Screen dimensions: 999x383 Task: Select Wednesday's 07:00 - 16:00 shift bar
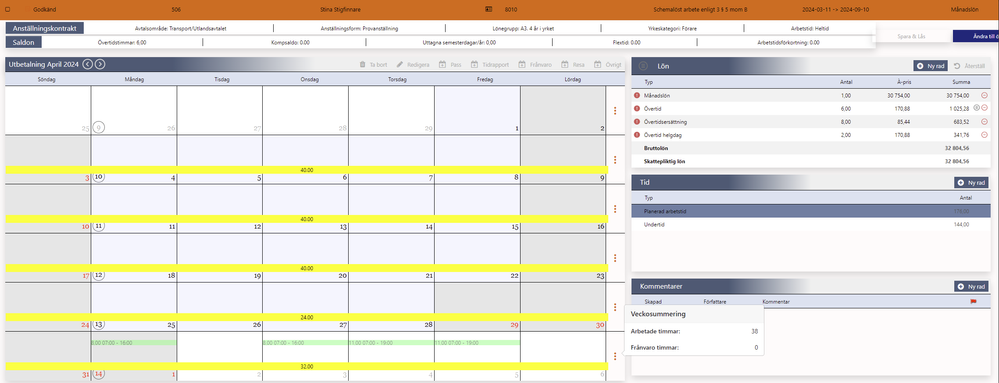(305, 343)
